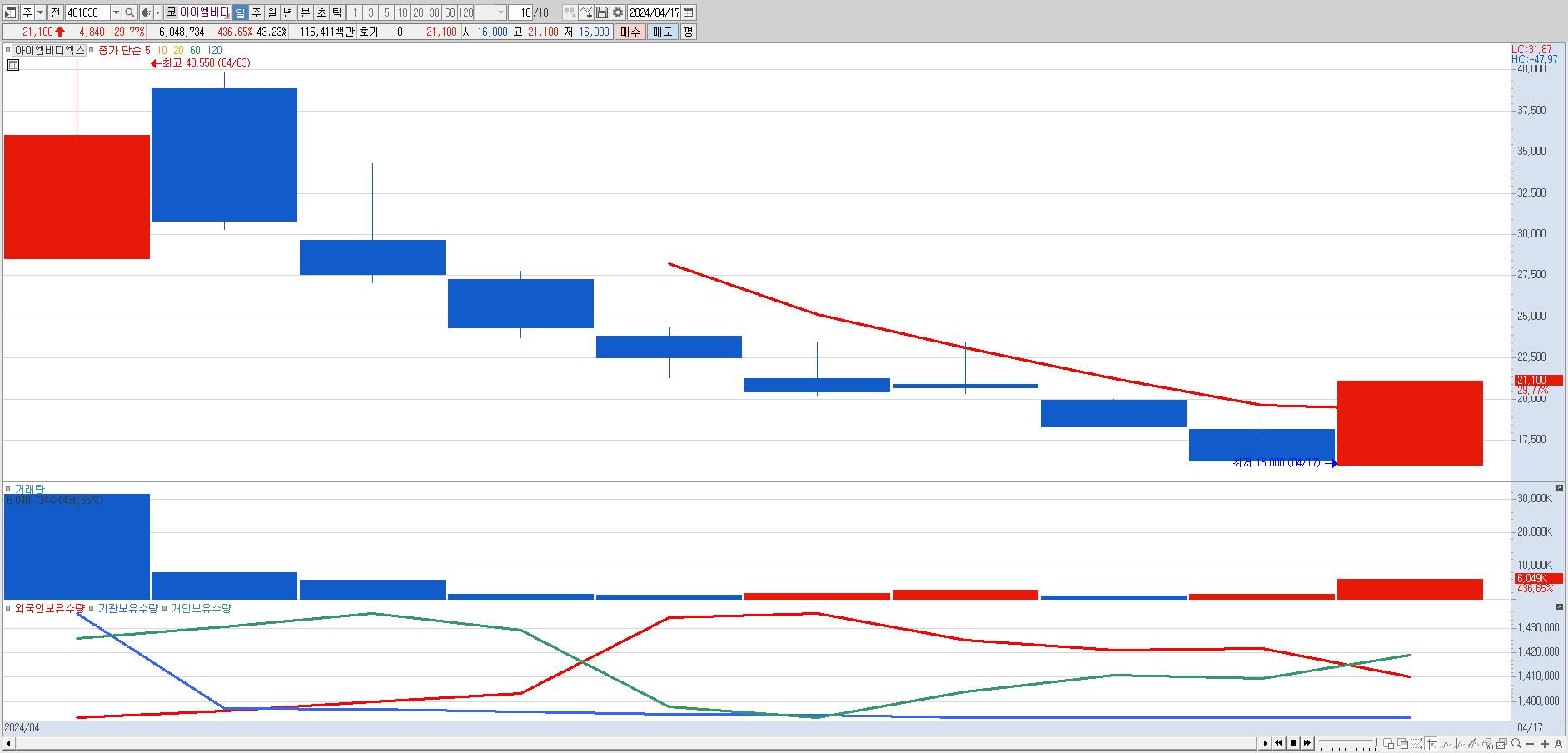Select interval button 10

(x=402, y=12)
